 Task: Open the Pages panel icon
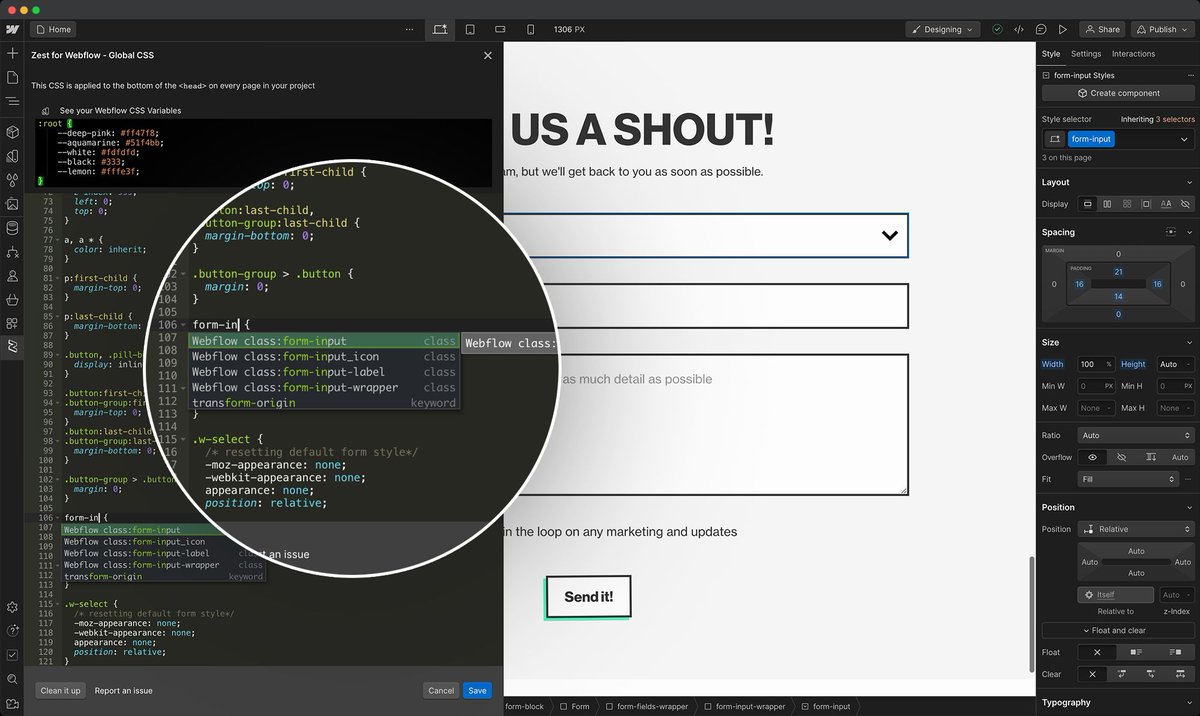click(x=12, y=77)
